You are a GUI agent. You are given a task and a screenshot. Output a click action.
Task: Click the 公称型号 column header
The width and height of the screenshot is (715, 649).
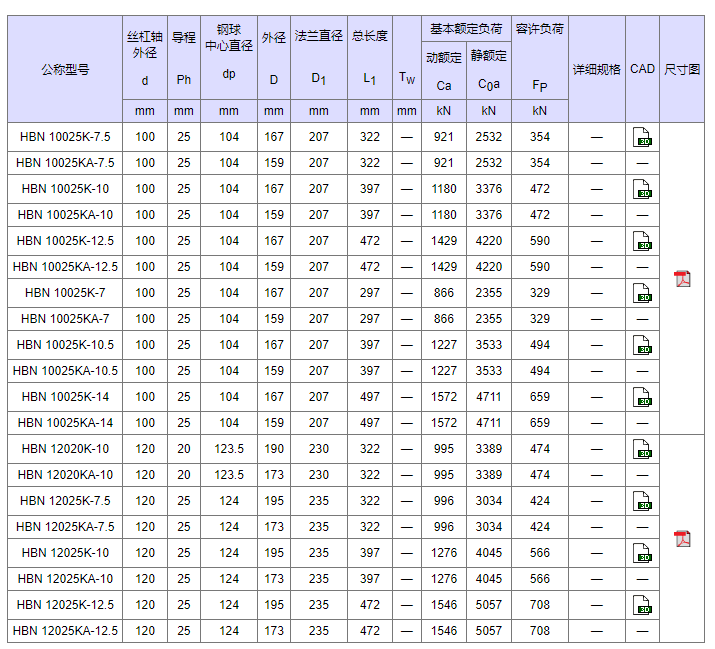click(65, 70)
